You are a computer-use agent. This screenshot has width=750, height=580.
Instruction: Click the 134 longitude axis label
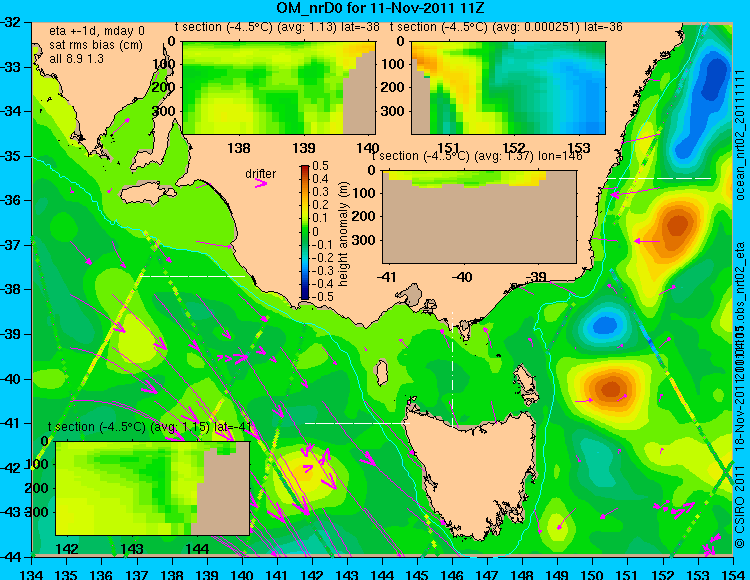[x=32, y=573]
